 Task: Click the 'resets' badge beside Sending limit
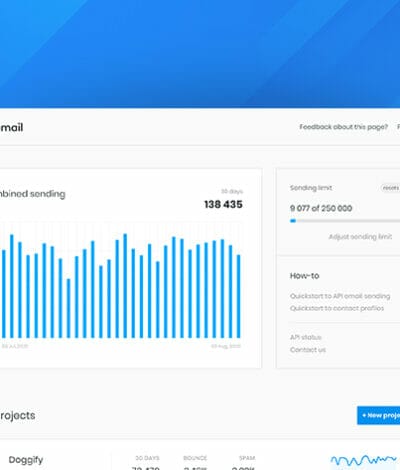391,188
